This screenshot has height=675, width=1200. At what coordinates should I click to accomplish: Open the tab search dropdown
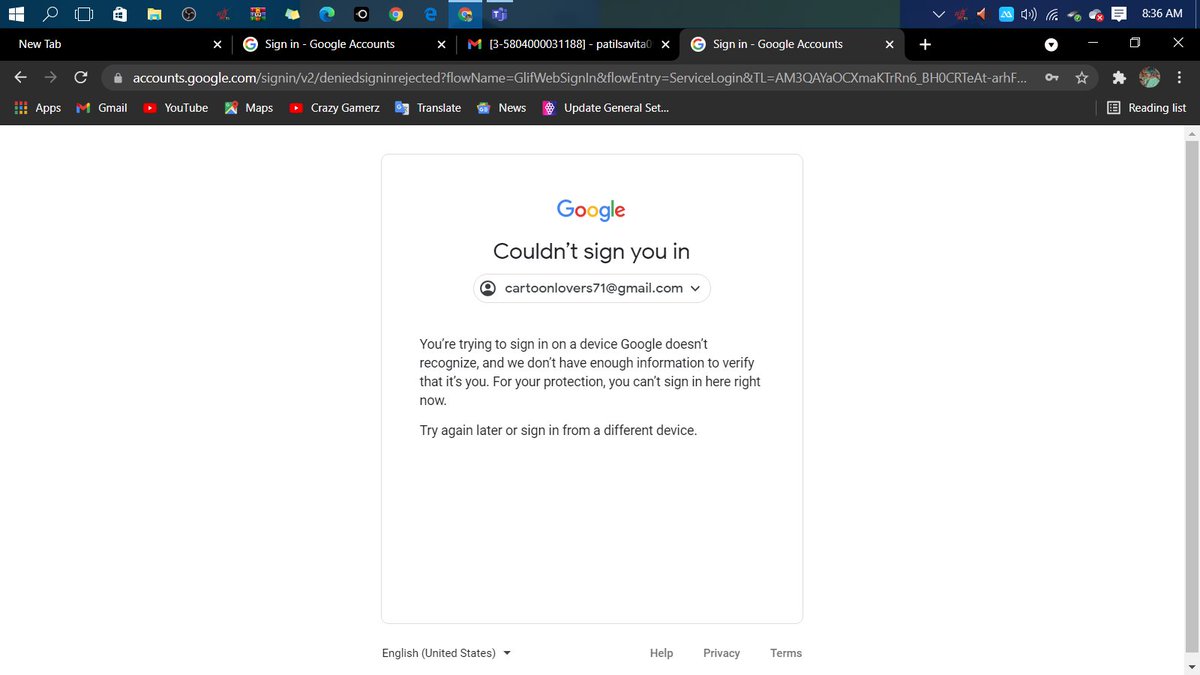tap(1051, 44)
